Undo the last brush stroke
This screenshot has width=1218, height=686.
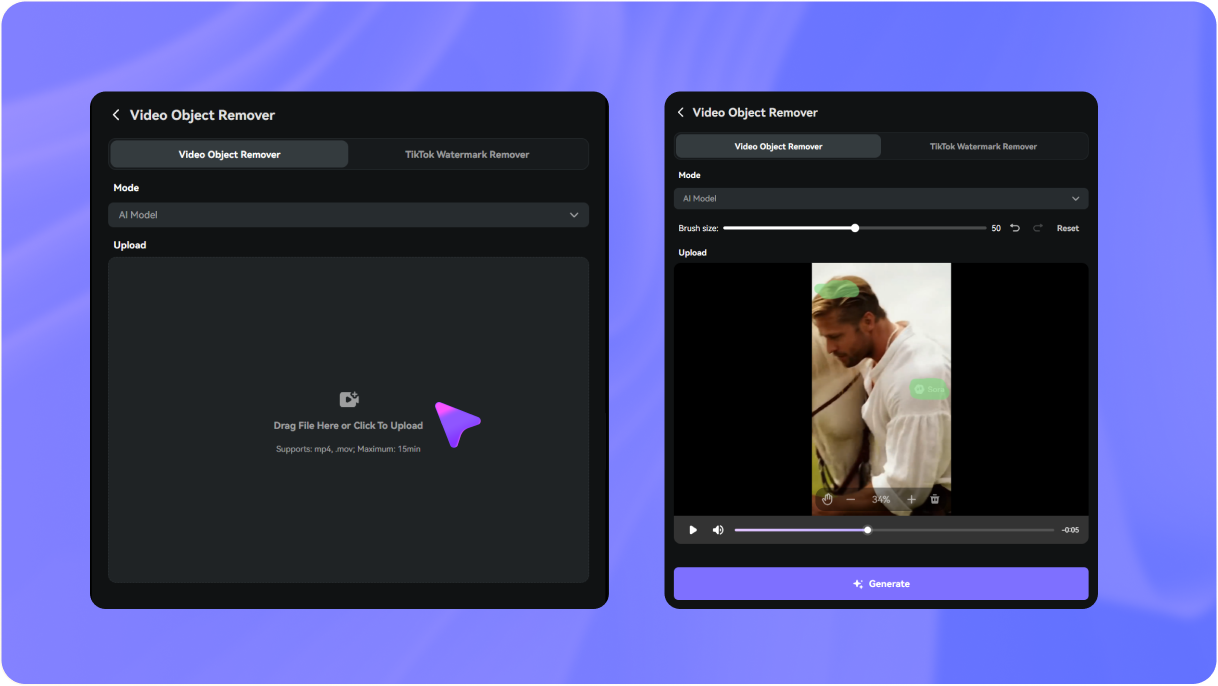[x=1015, y=228]
